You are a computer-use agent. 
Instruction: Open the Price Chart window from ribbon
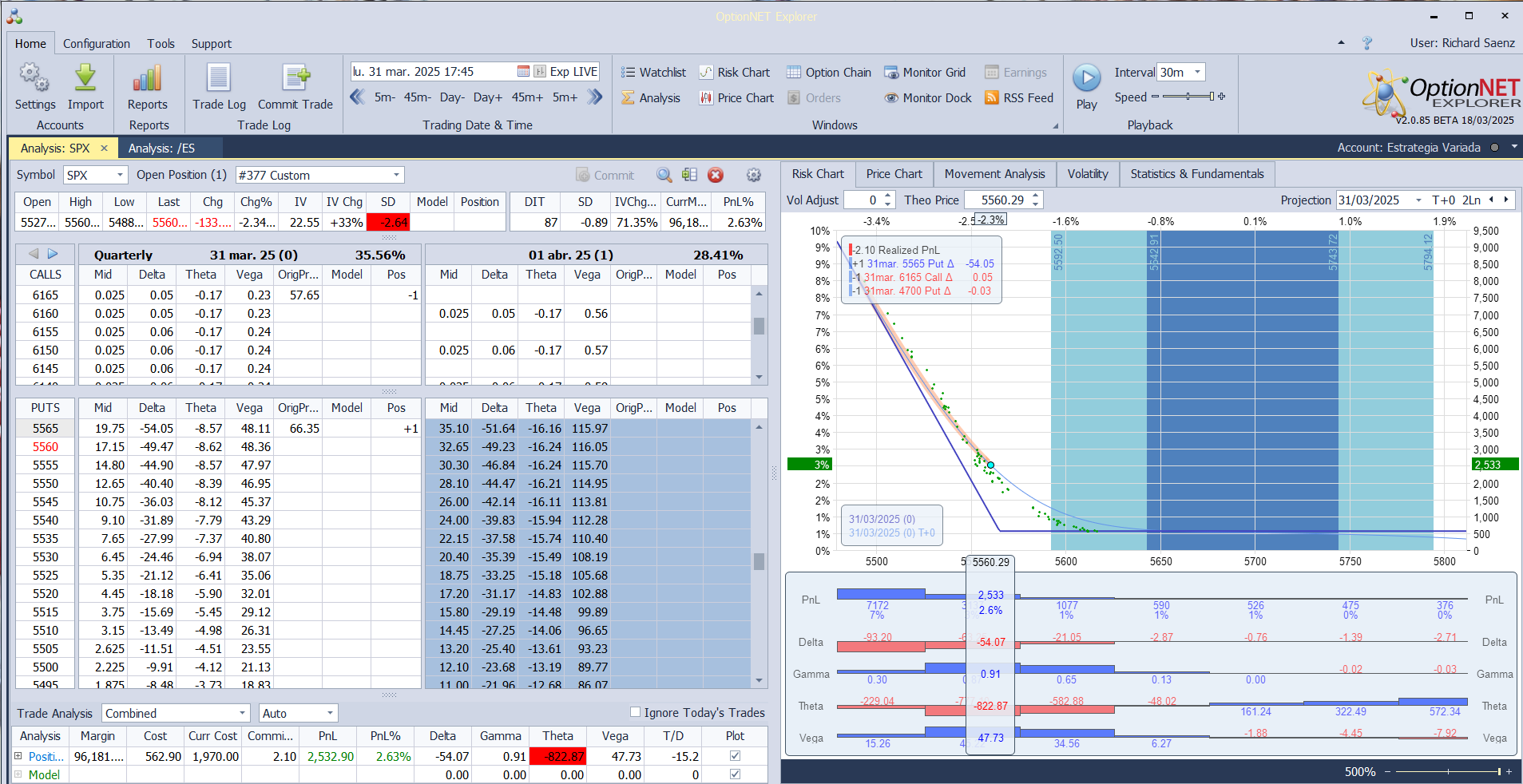point(736,97)
